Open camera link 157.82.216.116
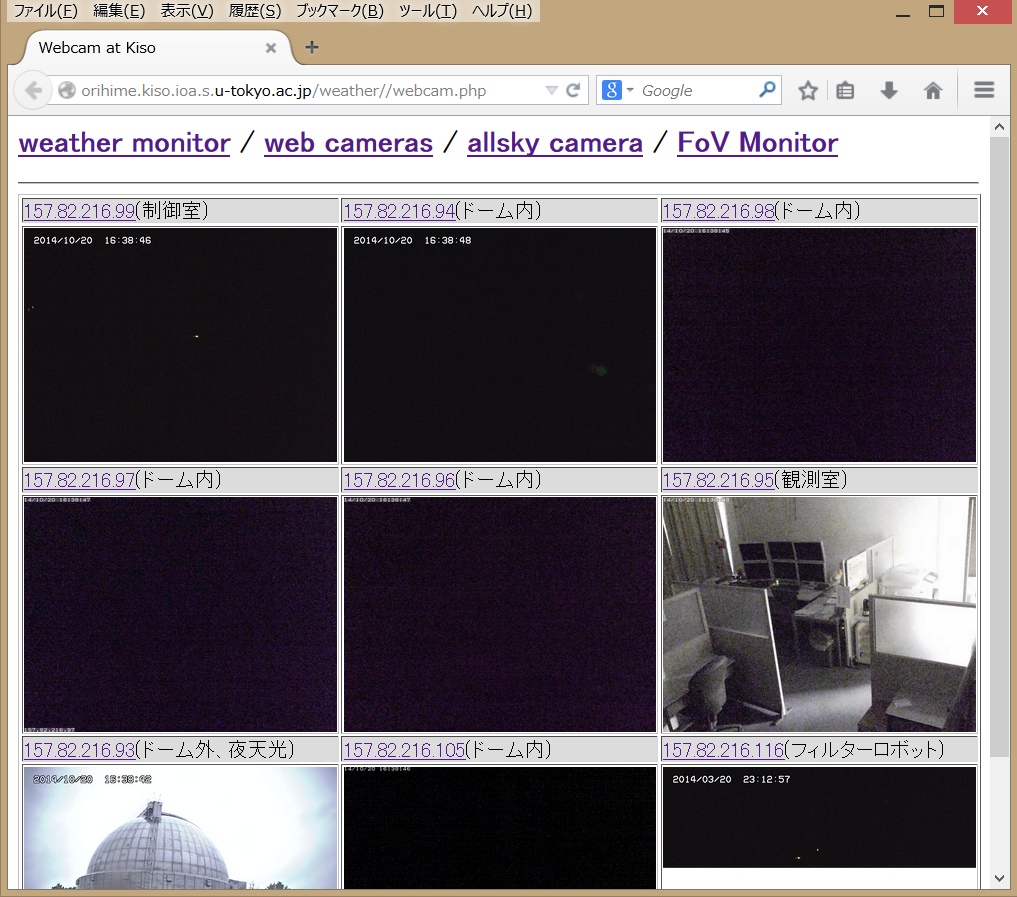1017x897 pixels. point(724,750)
